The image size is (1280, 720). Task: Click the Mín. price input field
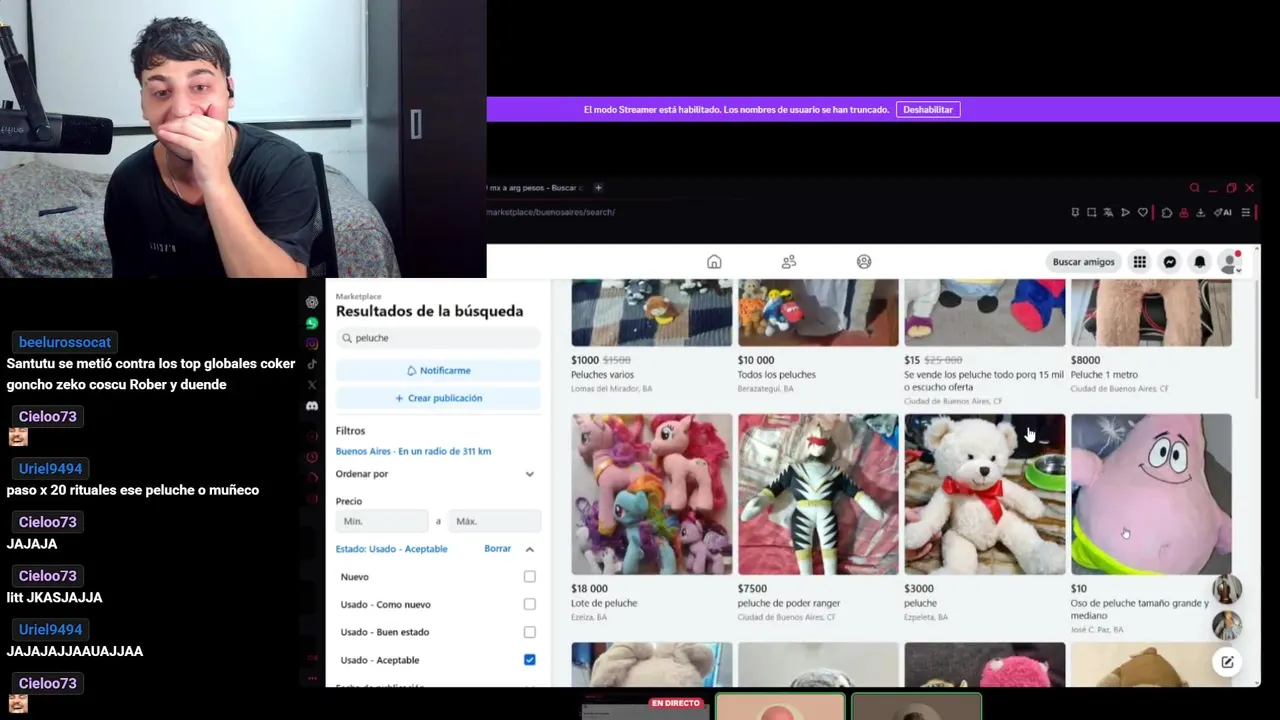[x=382, y=521]
